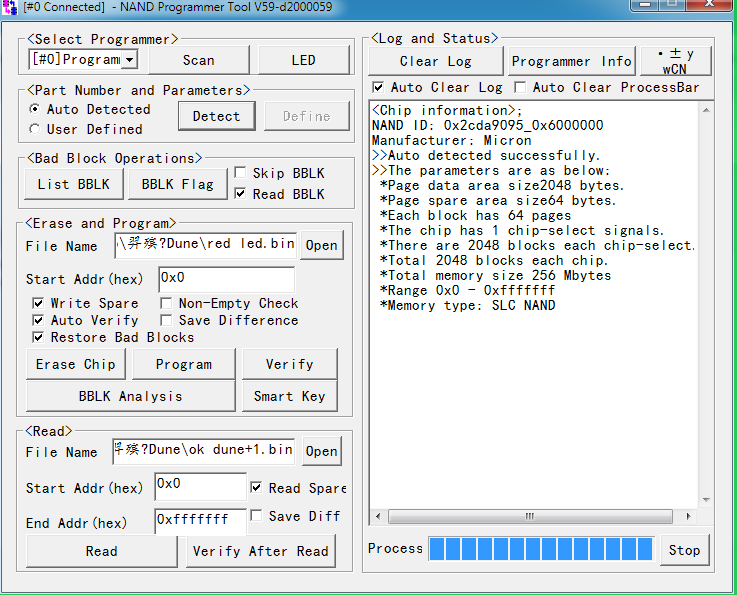This screenshot has height=595, width=737.
Task: Select the Auto Detected radio option
Action: pos(36,109)
